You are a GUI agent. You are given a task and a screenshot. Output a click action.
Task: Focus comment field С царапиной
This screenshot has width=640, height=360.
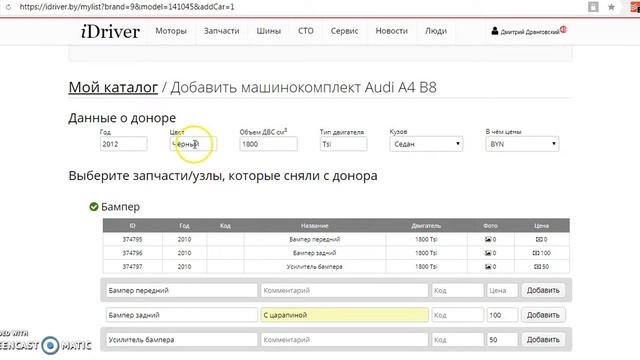point(344,315)
